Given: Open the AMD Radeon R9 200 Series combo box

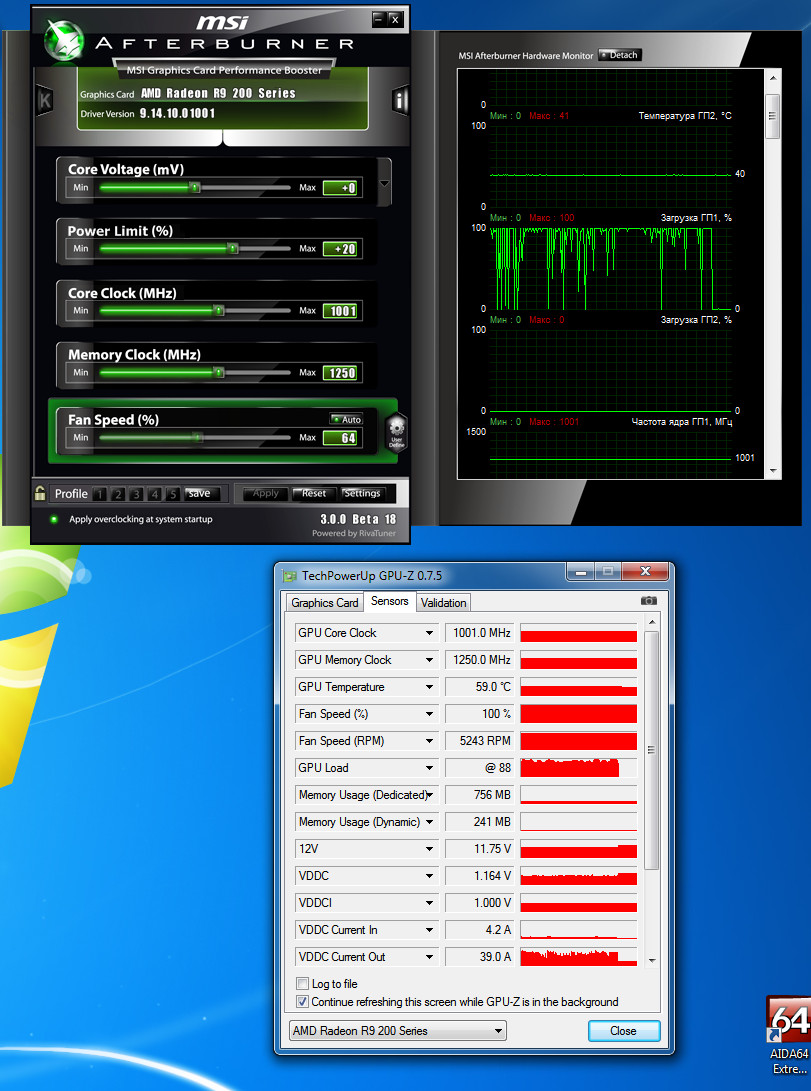Looking at the screenshot, I should click(398, 1030).
